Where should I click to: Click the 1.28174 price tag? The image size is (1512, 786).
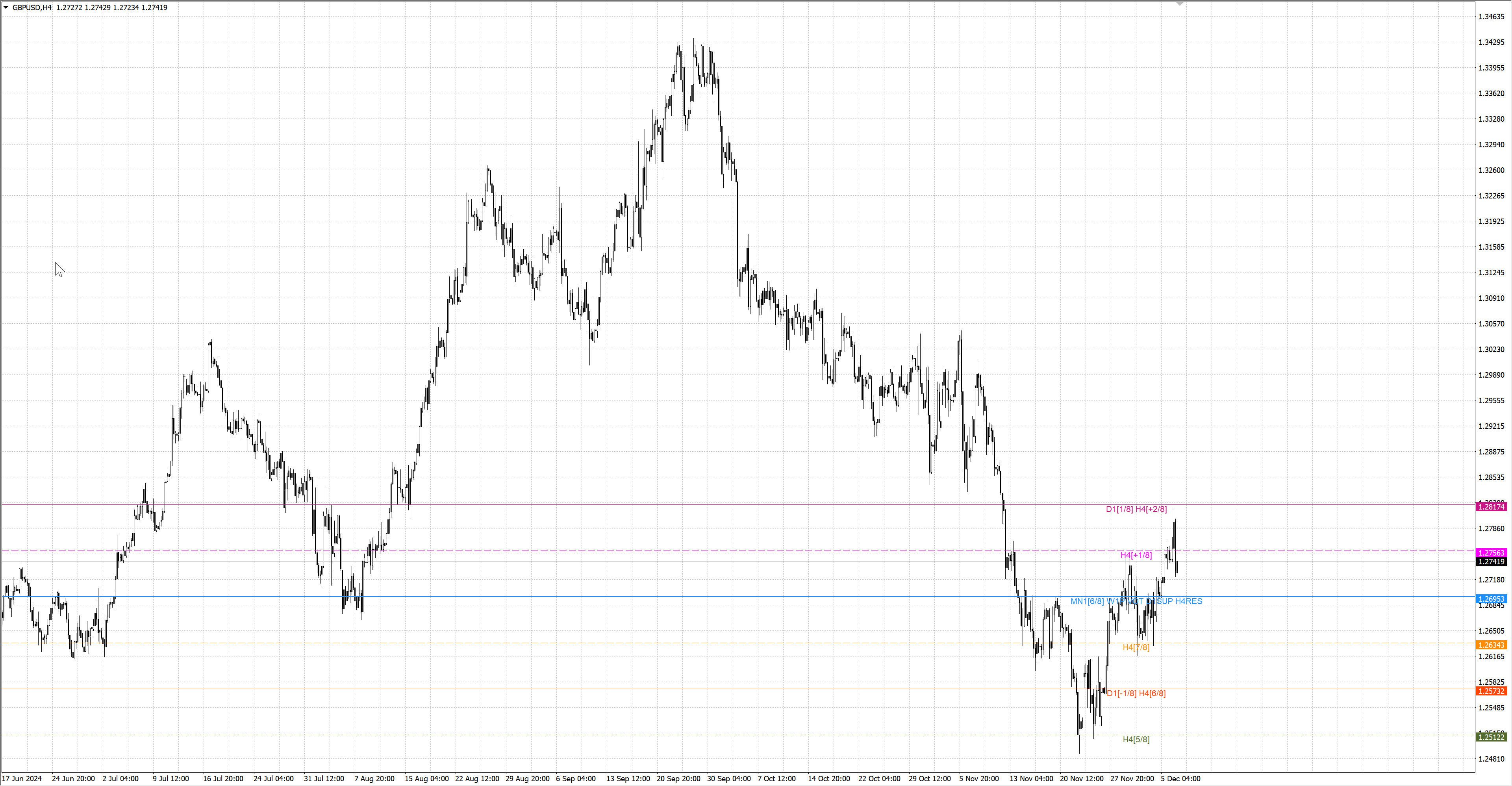[1491, 506]
